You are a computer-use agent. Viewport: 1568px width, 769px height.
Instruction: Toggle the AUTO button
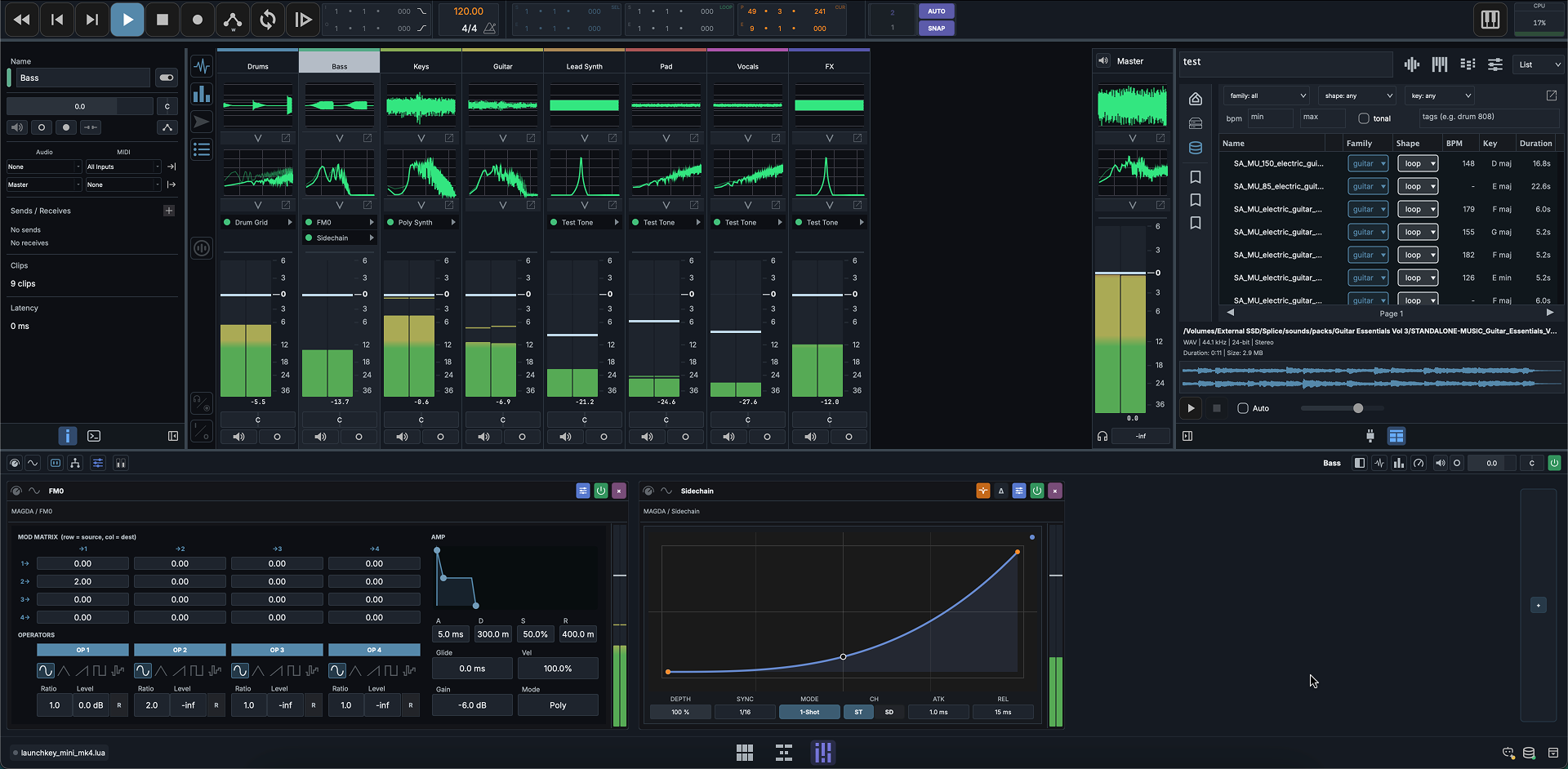click(x=937, y=11)
